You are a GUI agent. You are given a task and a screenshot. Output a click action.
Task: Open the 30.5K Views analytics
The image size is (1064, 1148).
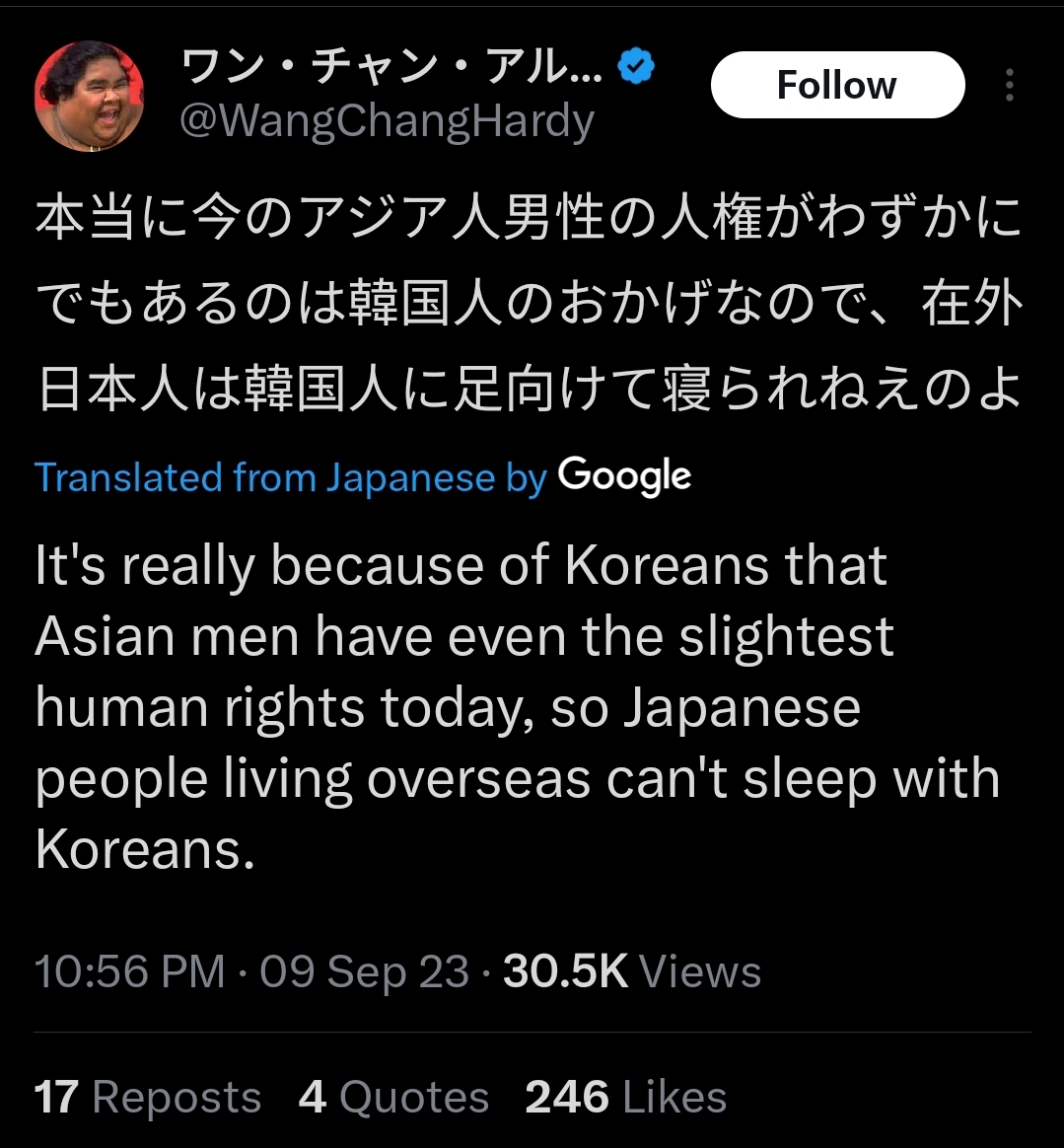(632, 971)
